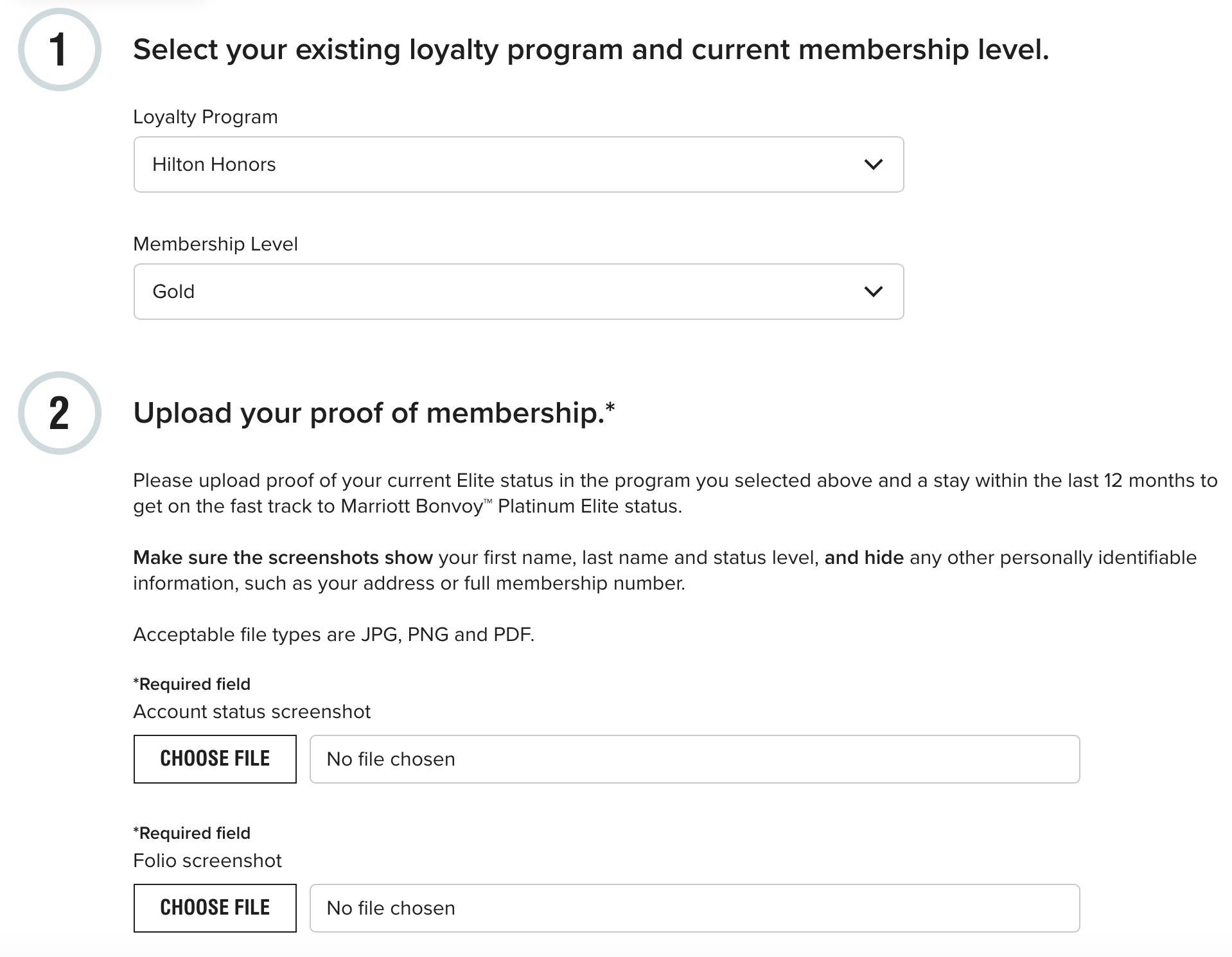The height and width of the screenshot is (957, 1232).
Task: Click the Account status No file chosen field
Action: click(694, 759)
